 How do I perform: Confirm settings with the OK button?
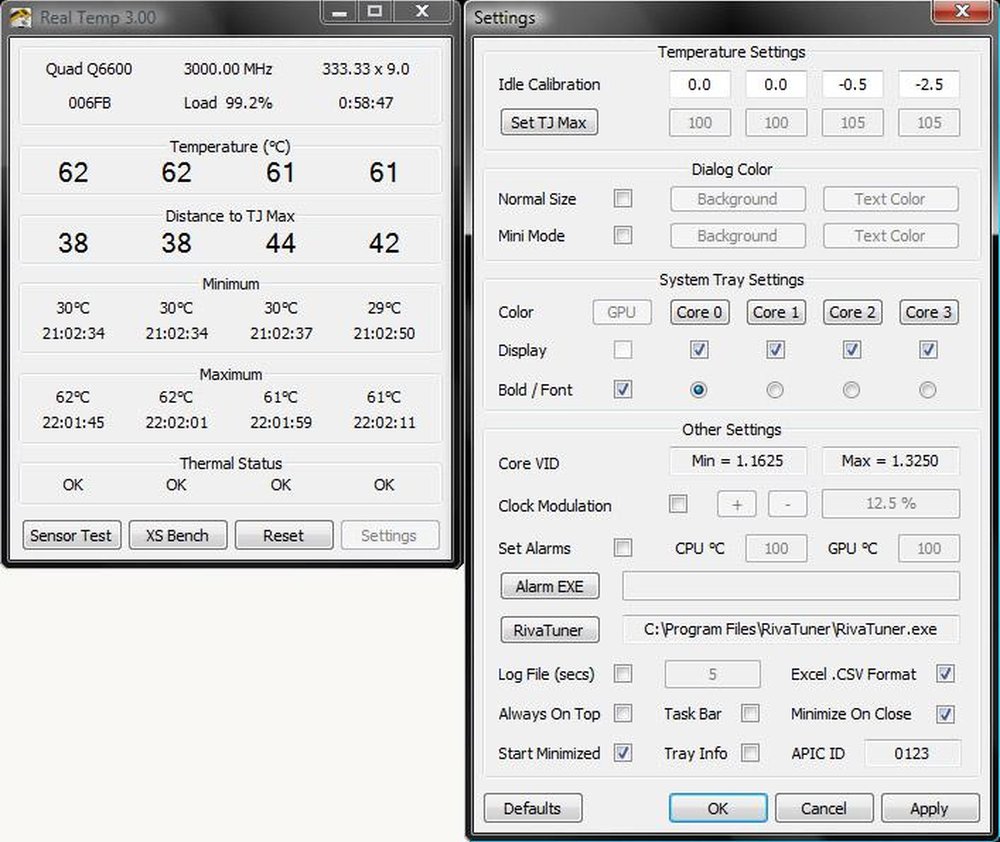click(x=717, y=808)
